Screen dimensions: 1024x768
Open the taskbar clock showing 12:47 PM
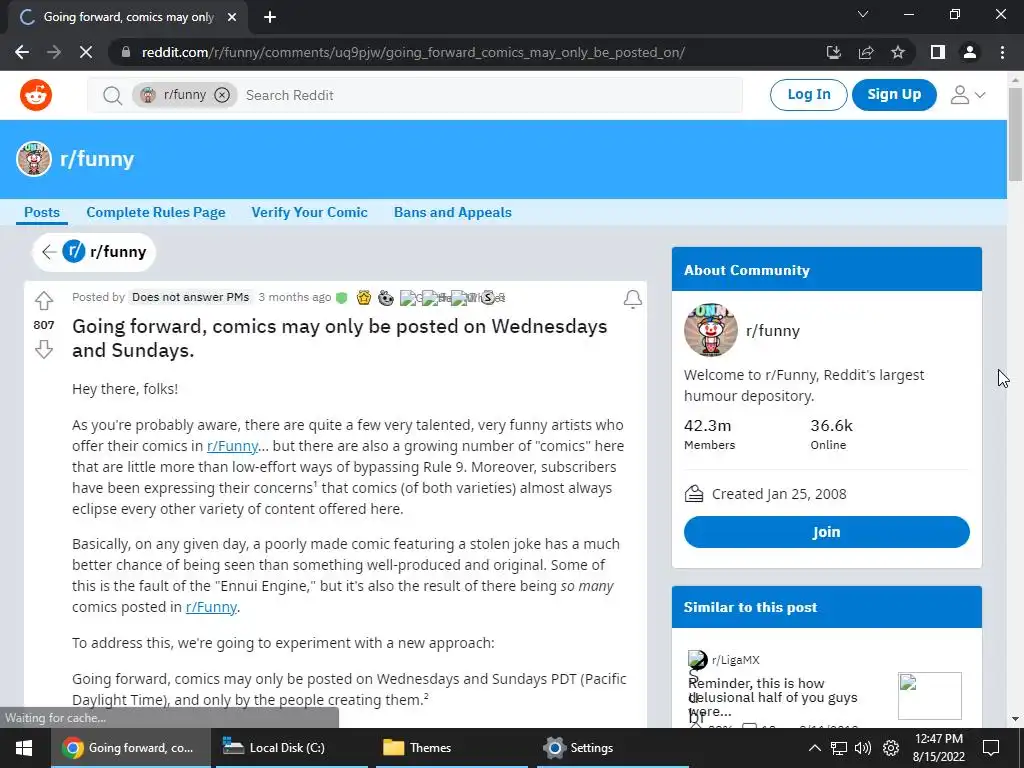(938, 748)
